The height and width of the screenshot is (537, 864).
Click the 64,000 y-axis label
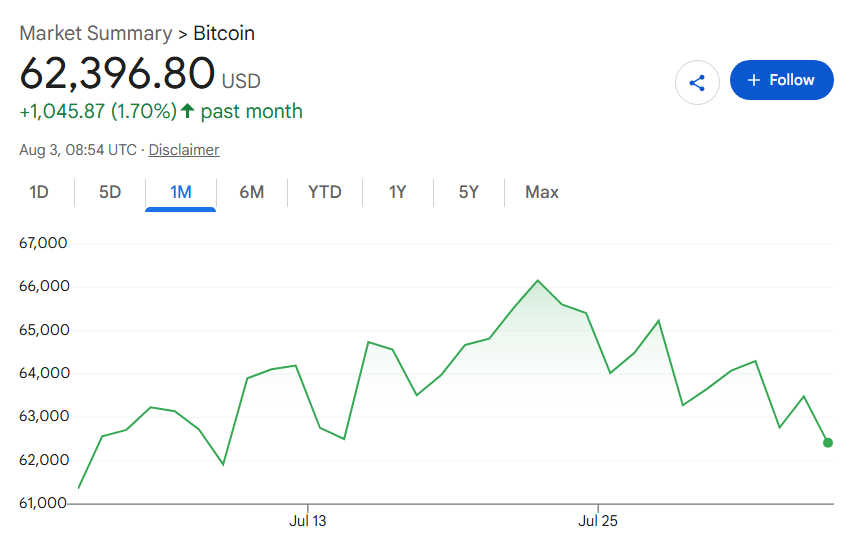[x=44, y=373]
